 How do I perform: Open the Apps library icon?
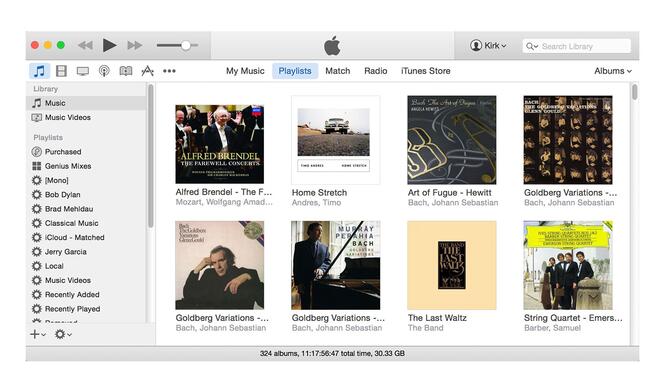147,71
